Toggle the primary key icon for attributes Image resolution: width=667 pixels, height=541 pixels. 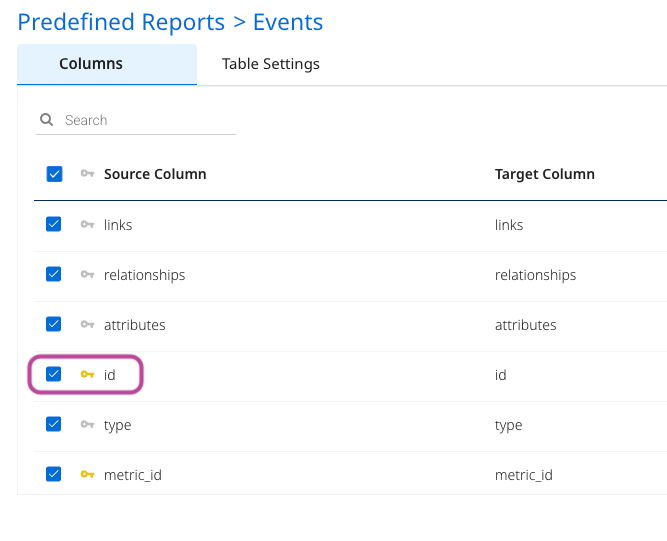(87, 325)
